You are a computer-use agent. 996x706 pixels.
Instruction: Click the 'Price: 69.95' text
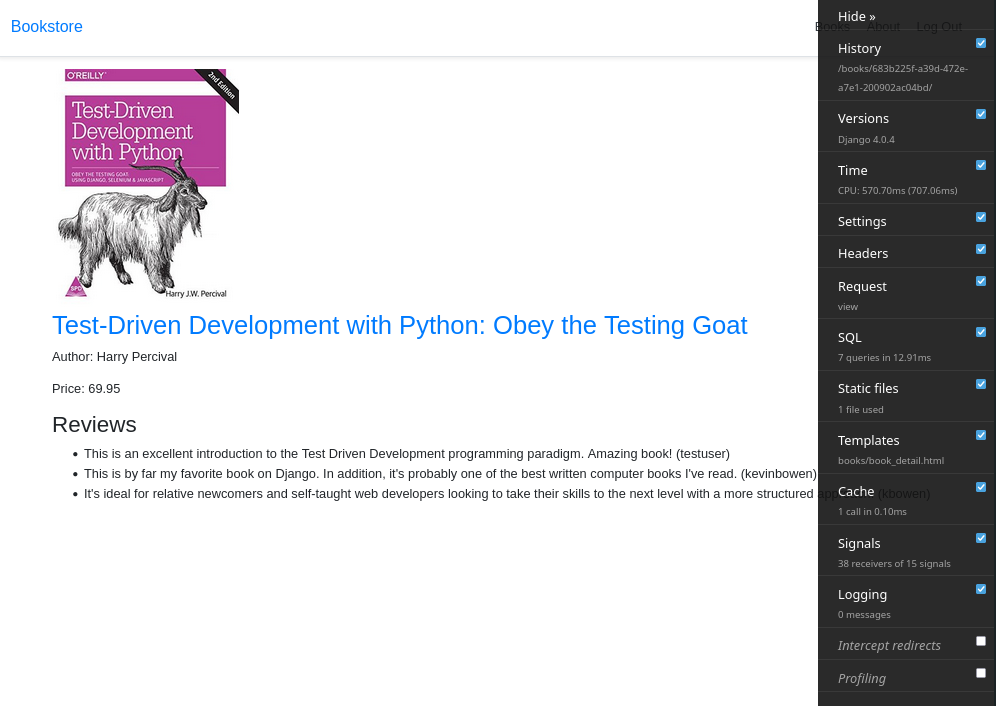[x=86, y=389]
